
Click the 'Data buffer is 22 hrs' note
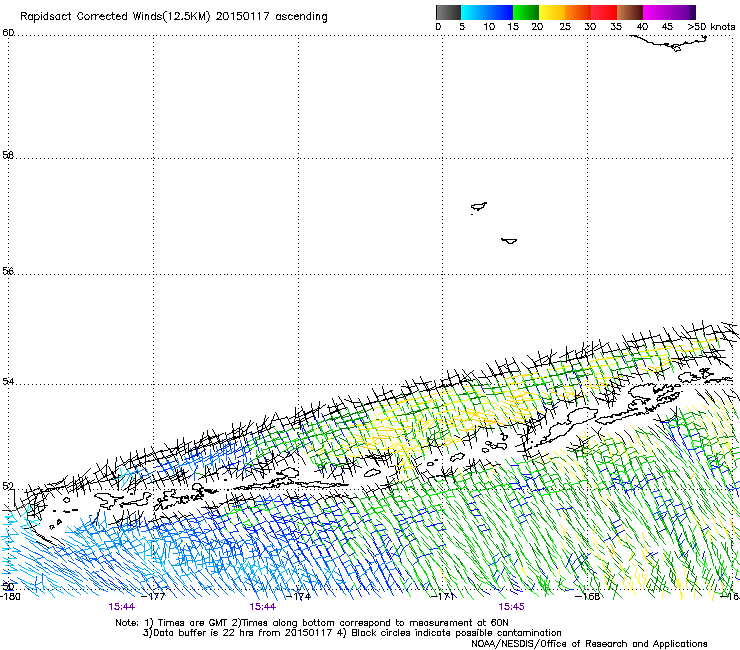pos(352,633)
